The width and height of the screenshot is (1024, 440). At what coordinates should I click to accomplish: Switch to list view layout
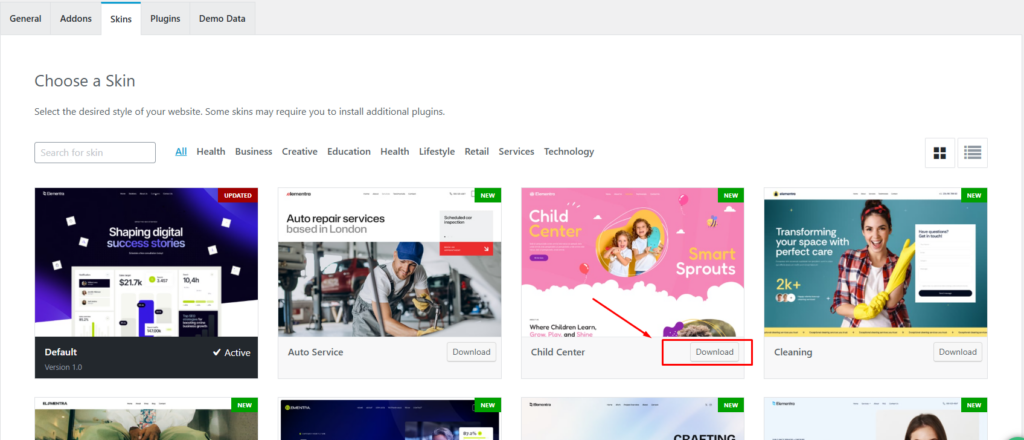(x=972, y=153)
